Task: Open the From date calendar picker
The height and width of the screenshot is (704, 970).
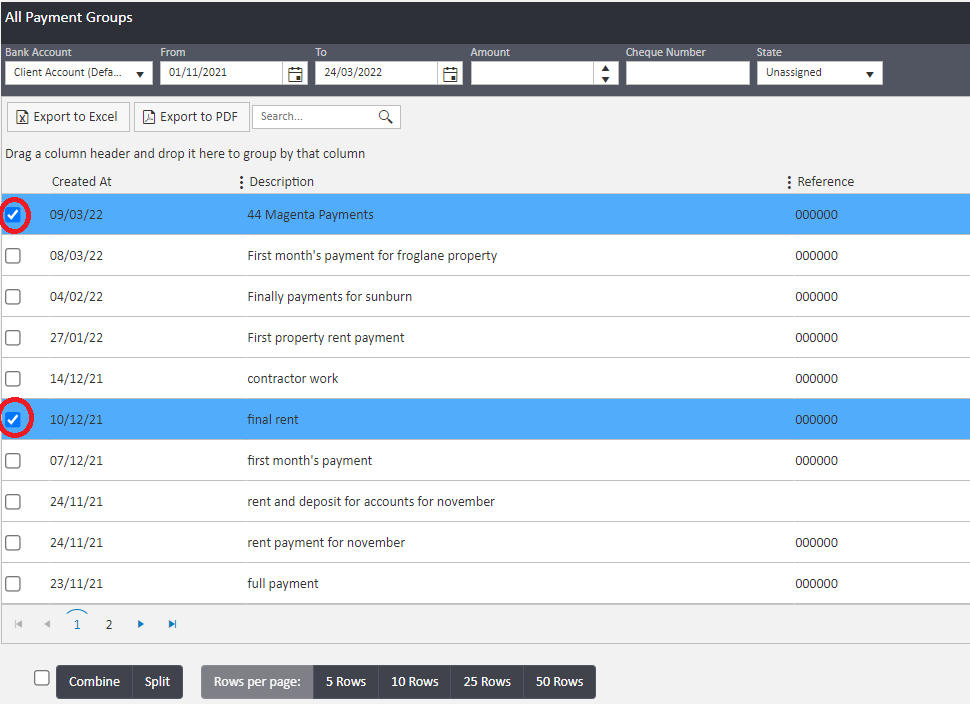Action: [x=295, y=74]
